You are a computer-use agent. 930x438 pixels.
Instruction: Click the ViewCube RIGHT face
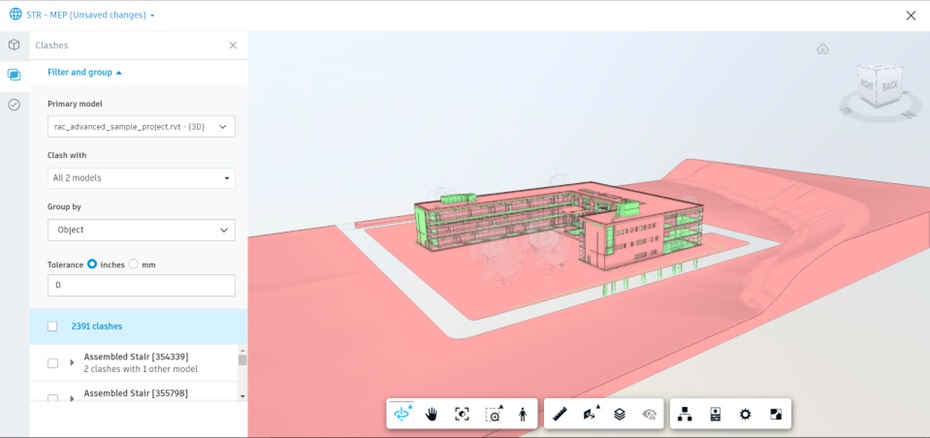pyautogui.click(x=867, y=85)
